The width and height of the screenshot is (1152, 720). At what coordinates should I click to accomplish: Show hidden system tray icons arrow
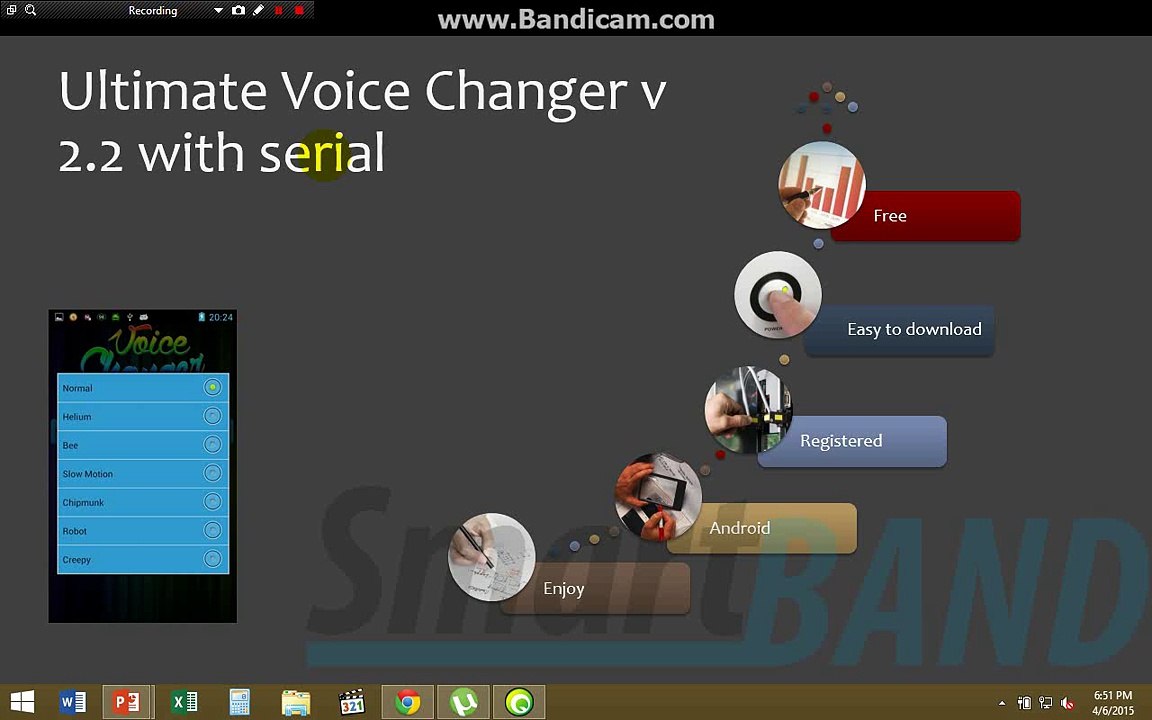click(1002, 704)
